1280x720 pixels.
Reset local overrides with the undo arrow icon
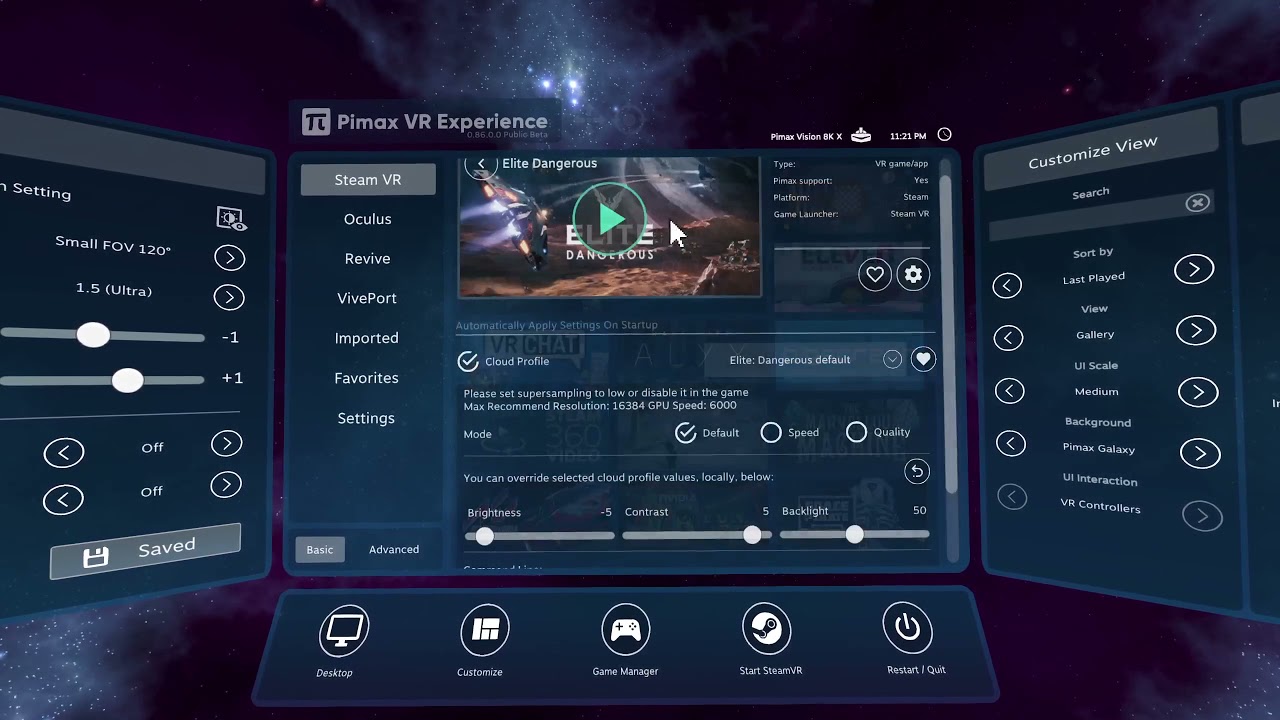916,471
